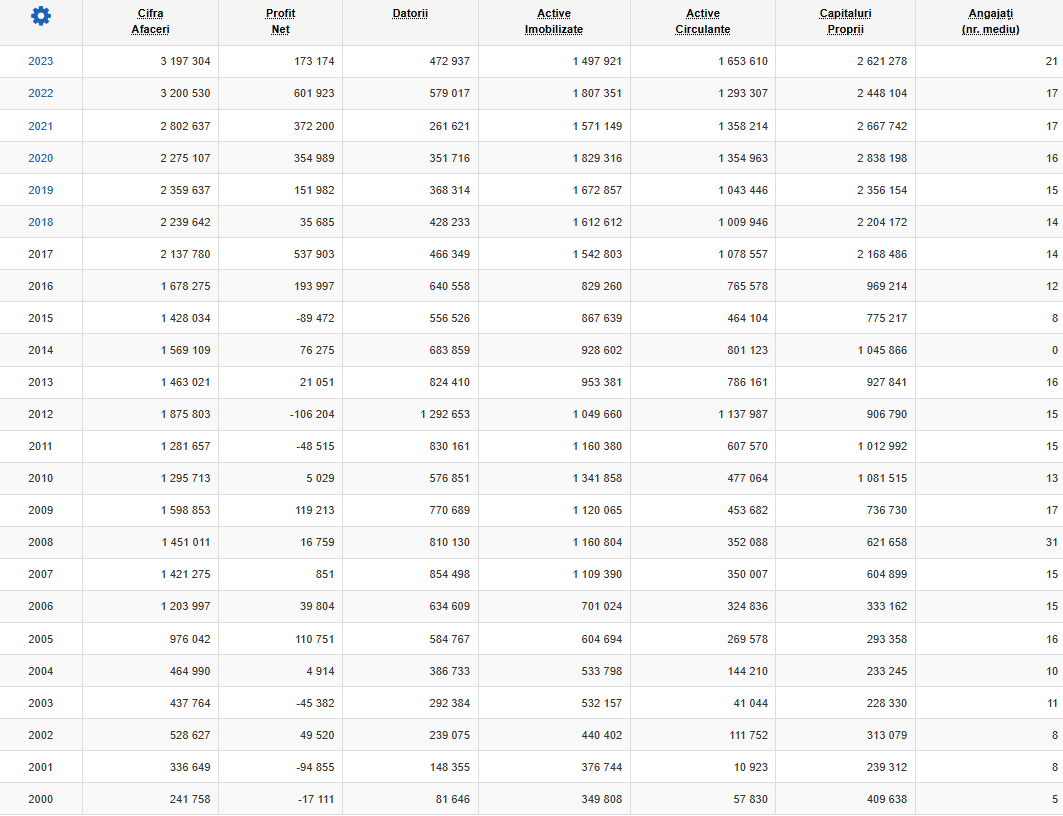The image size is (1063, 816).
Task: Open the 2023 year link
Action: coord(41,62)
